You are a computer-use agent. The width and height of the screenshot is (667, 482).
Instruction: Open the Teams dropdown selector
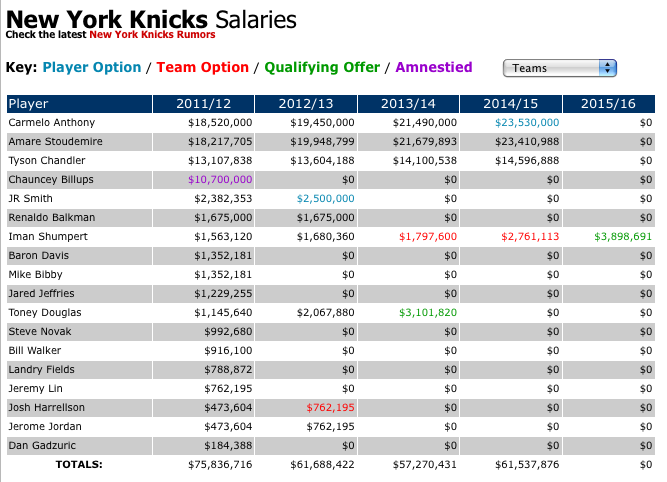[559, 68]
